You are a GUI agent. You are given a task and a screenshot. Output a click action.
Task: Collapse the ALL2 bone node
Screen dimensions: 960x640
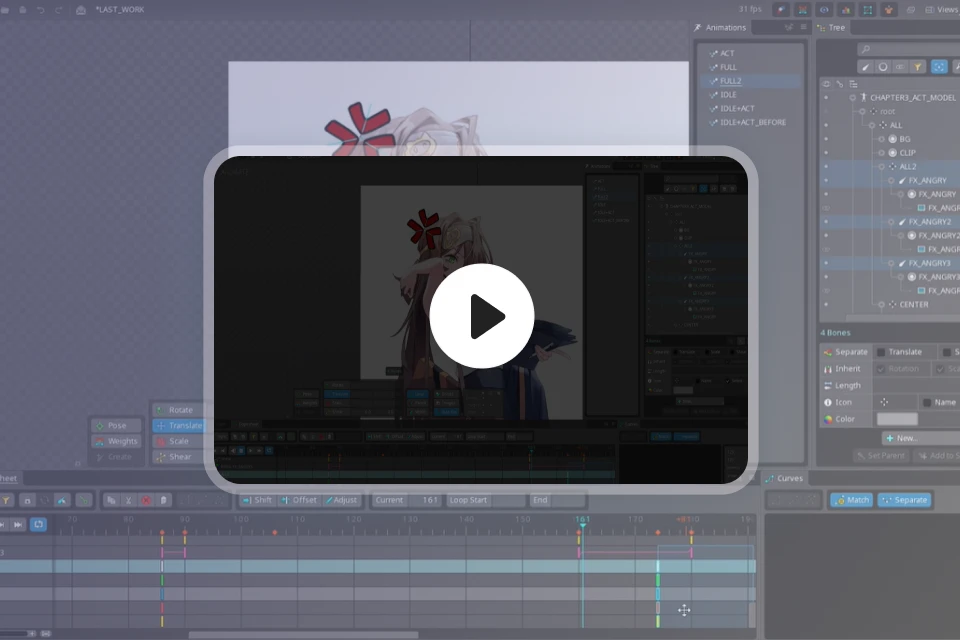point(882,167)
